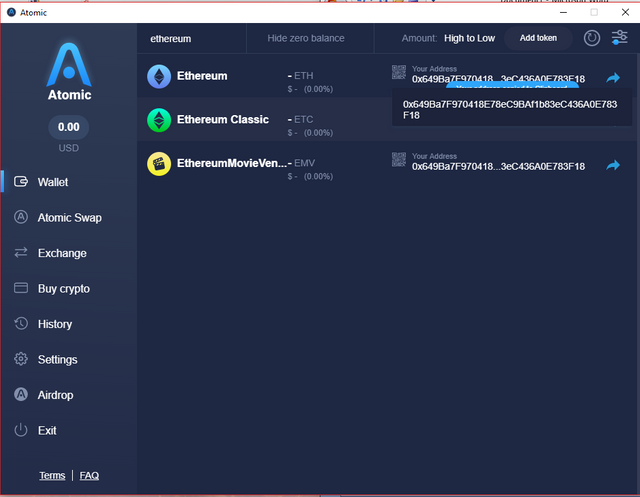Click the EthereumMovieVenture coin icon
The width and height of the screenshot is (640, 497).
(x=159, y=164)
